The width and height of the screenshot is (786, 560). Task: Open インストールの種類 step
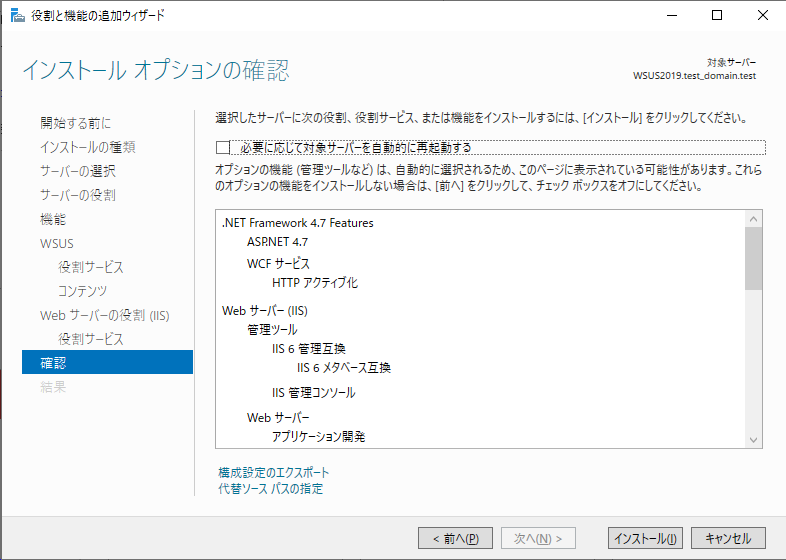pyautogui.click(x=88, y=147)
